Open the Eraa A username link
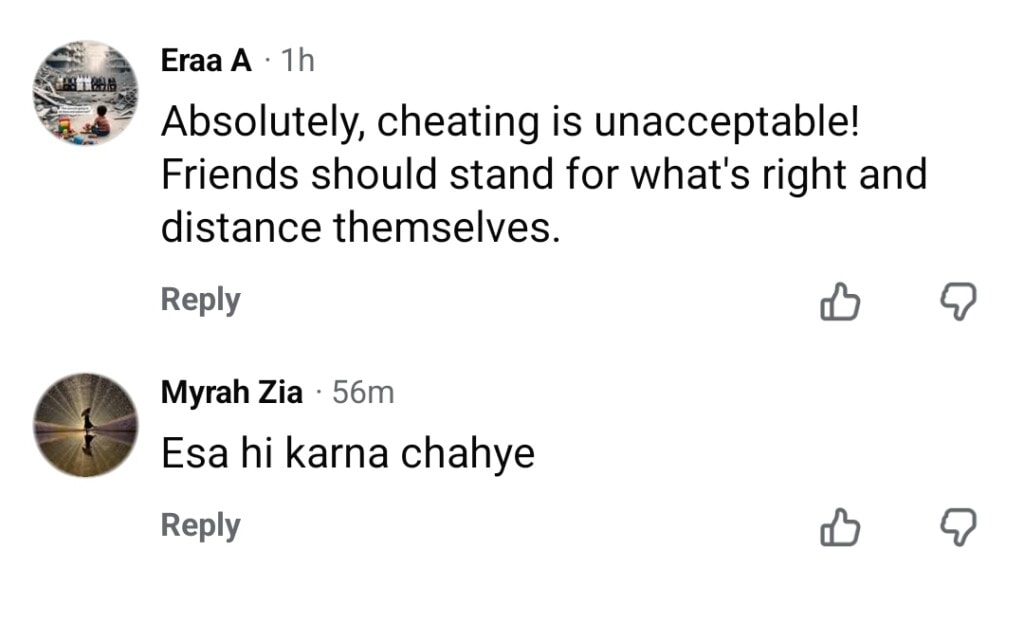Image resolution: width=1024 pixels, height=623 pixels. (206, 60)
